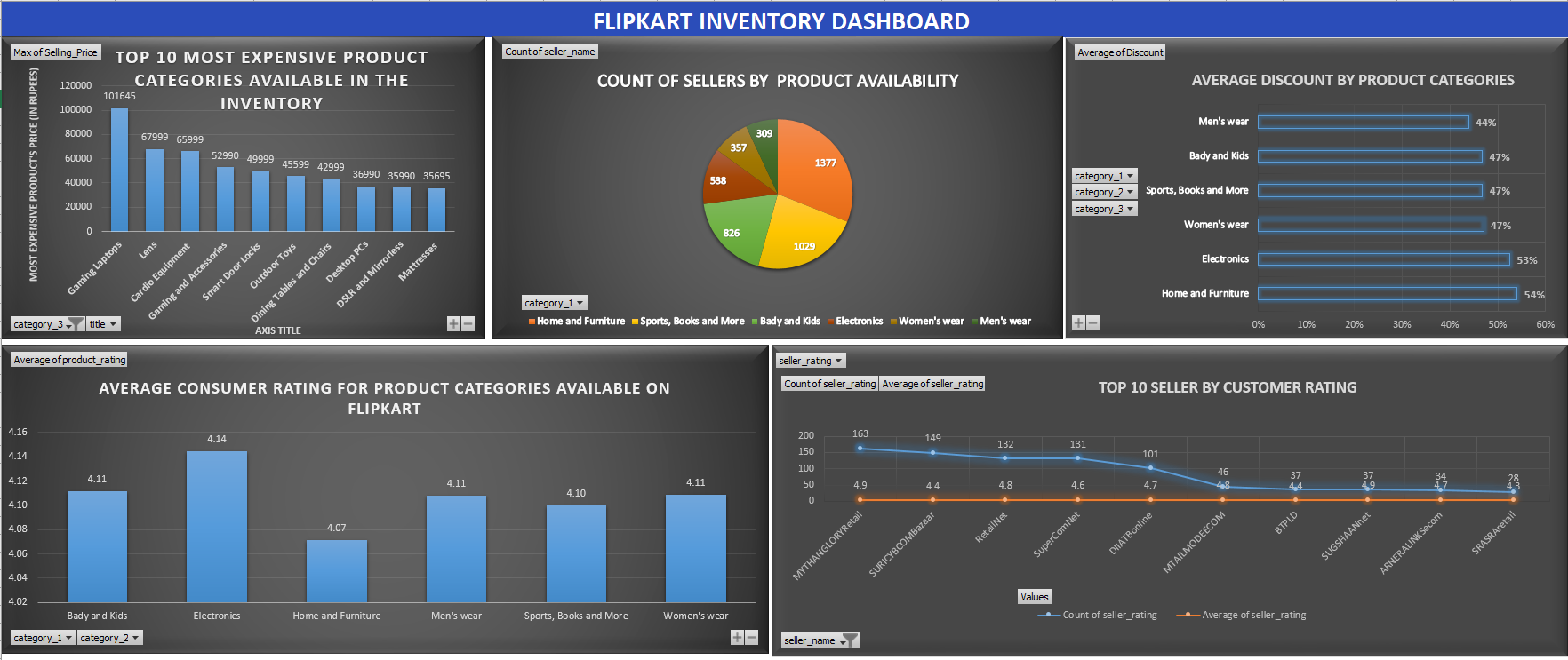This screenshot has height=660, width=1568.
Task: Select the Count of seller_rating legend entry
Action: click(x=1097, y=615)
